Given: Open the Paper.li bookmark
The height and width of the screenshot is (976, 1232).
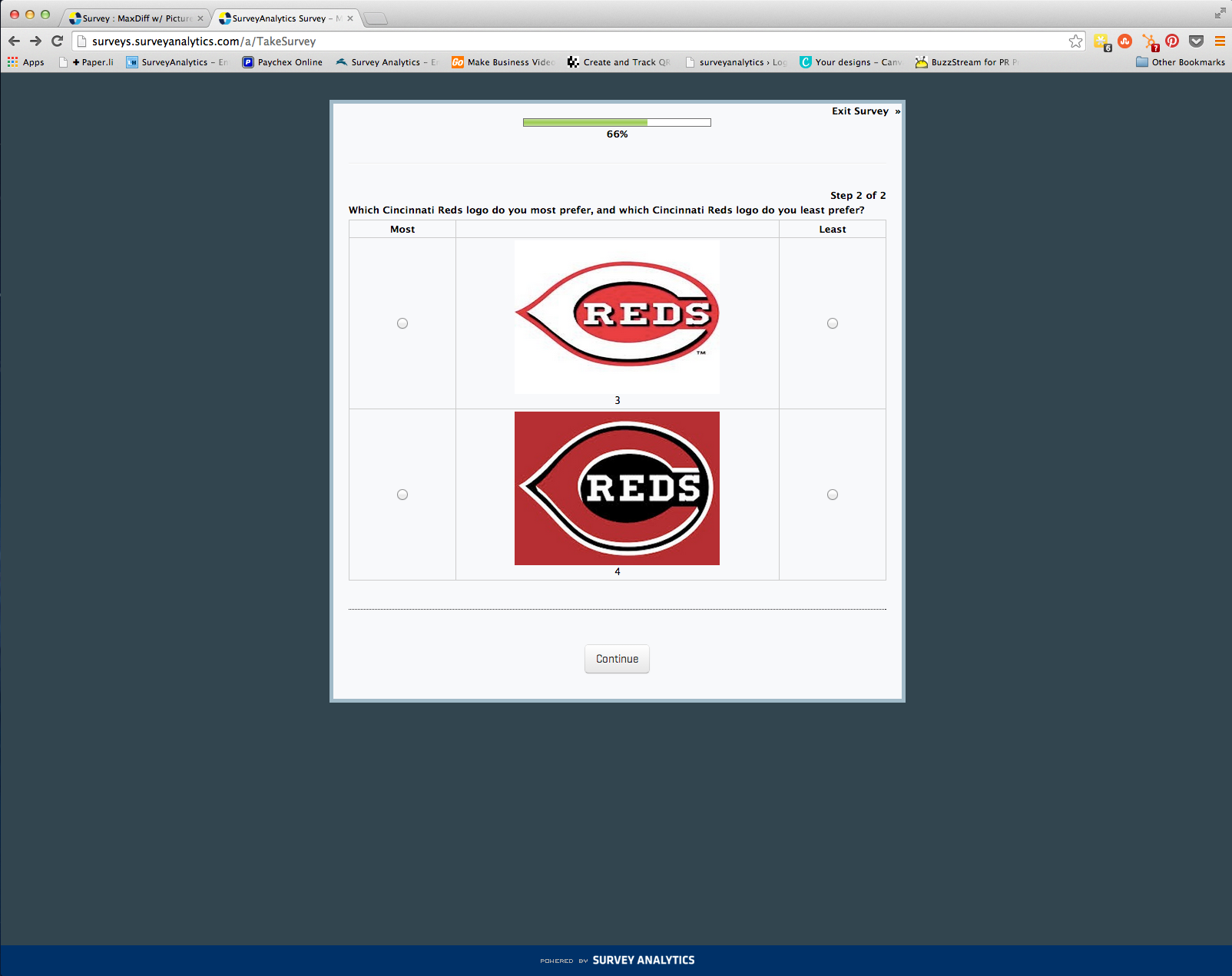Looking at the screenshot, I should 86,62.
